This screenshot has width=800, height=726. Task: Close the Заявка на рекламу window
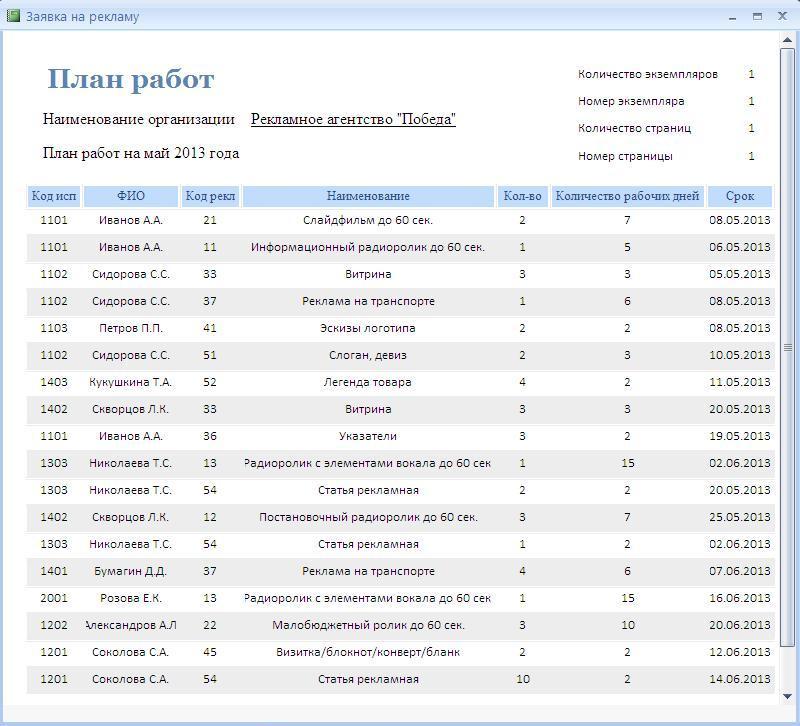tap(782, 16)
